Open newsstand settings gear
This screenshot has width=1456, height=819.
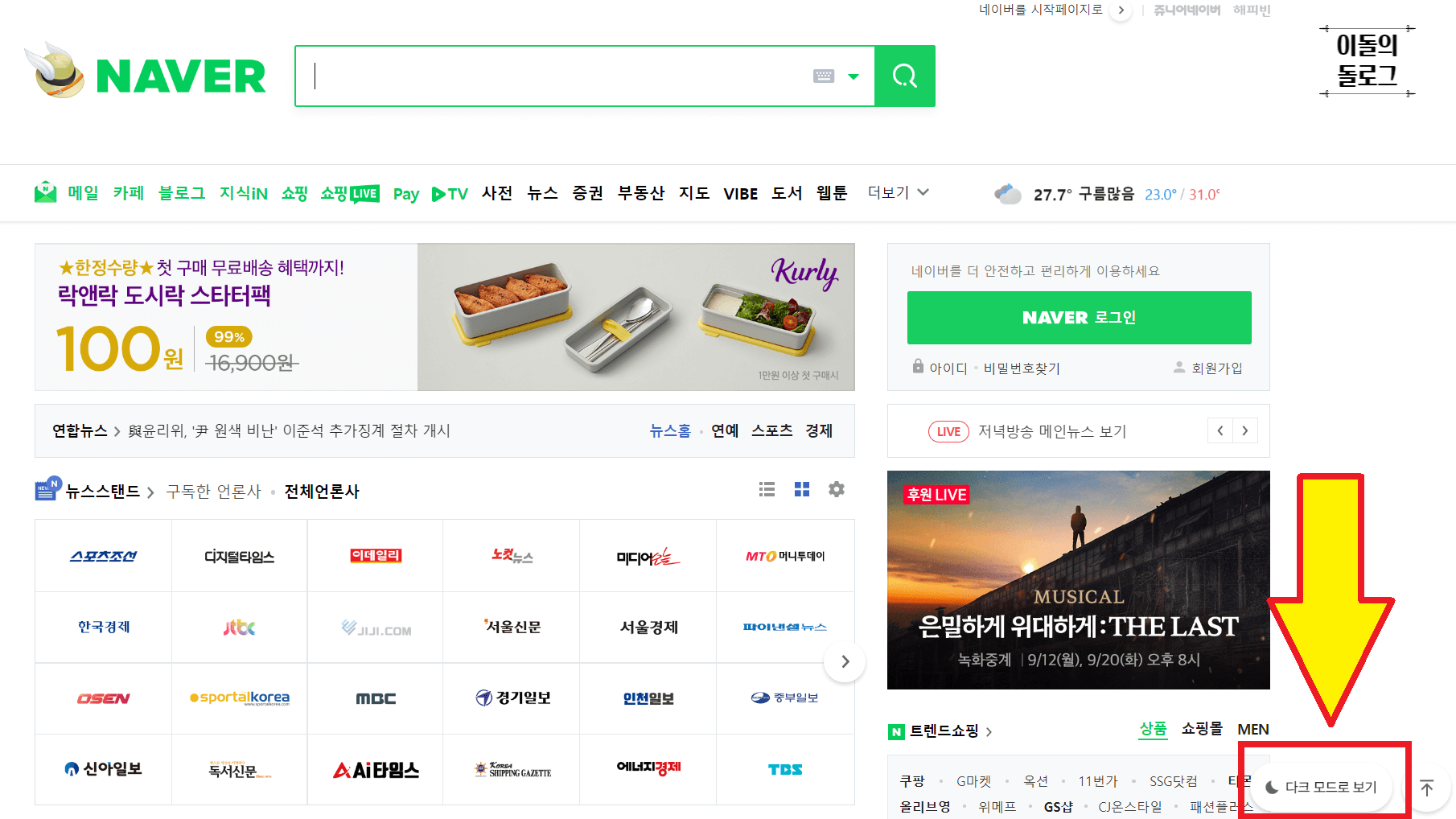point(837,489)
